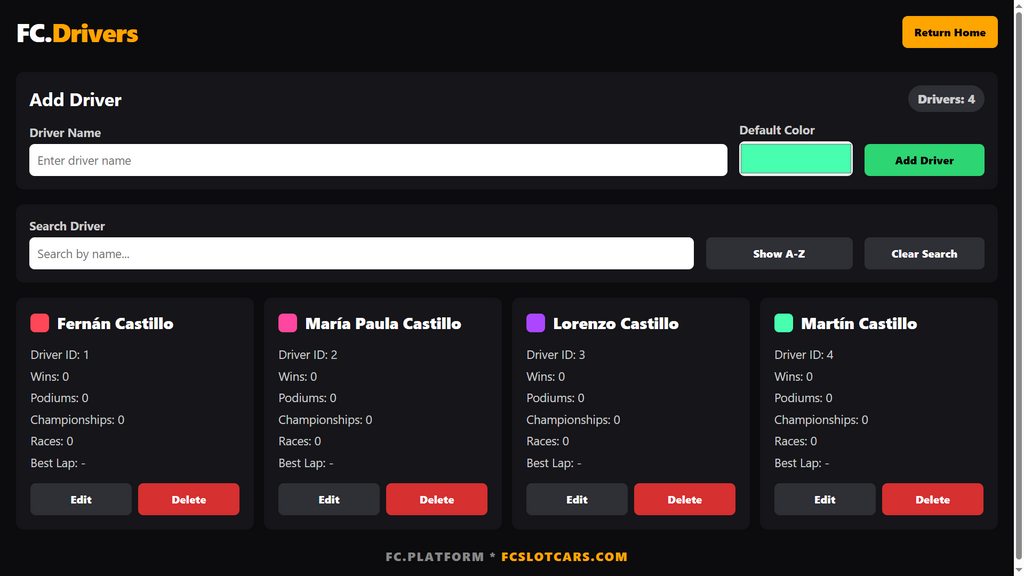Focus the Search by name field
Screen dimensions: 1024x576
361,253
